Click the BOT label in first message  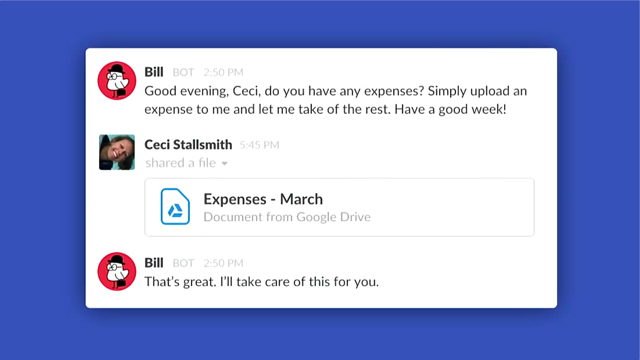183,72
